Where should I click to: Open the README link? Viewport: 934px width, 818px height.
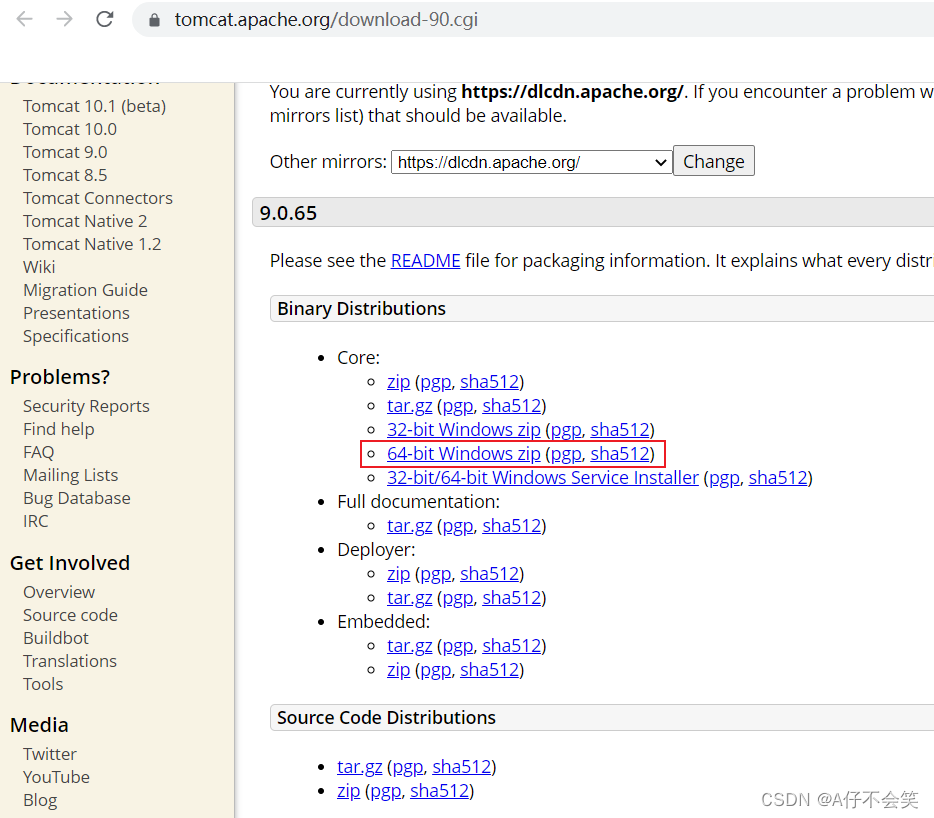click(425, 260)
